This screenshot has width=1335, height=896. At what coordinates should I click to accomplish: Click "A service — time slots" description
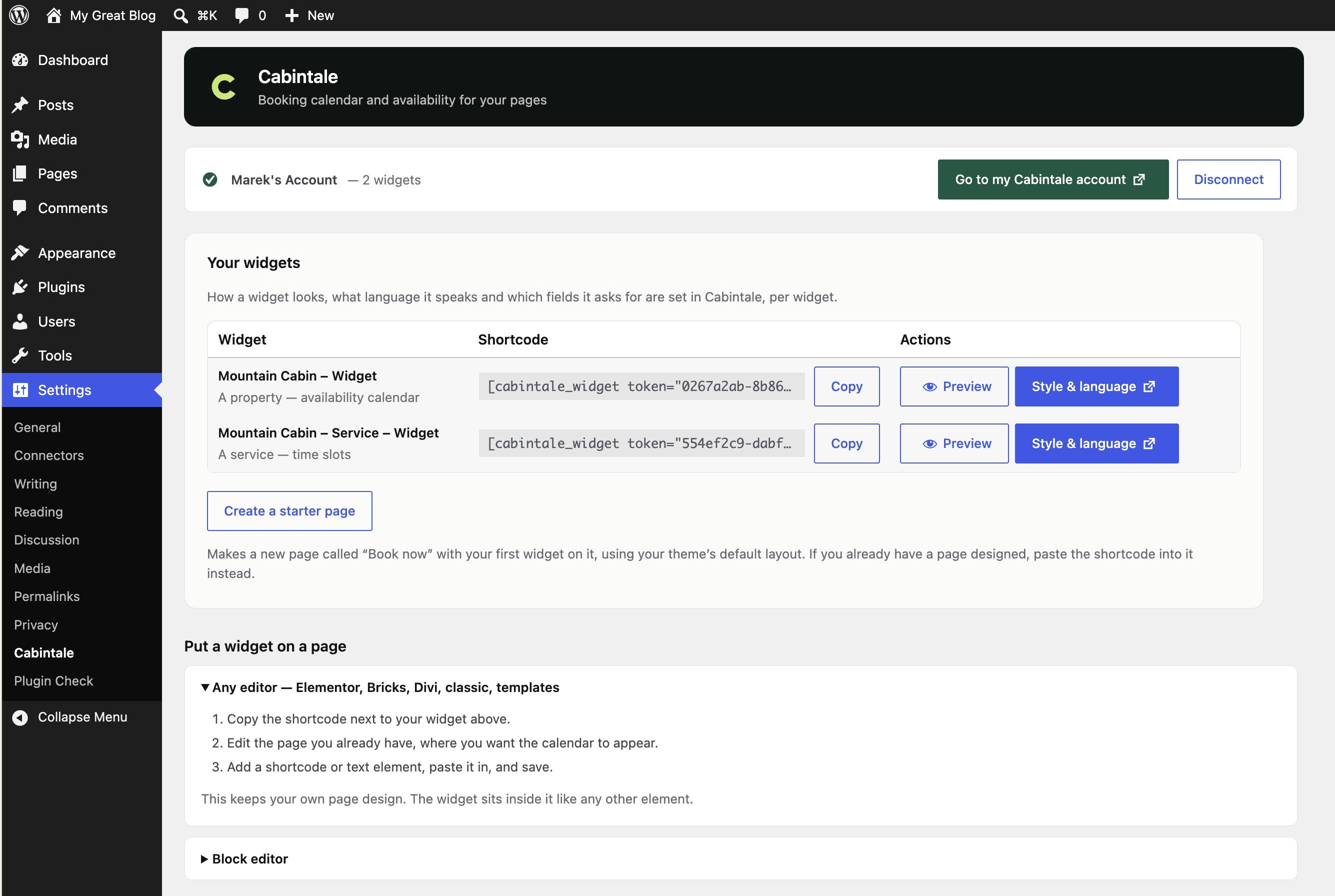(284, 455)
